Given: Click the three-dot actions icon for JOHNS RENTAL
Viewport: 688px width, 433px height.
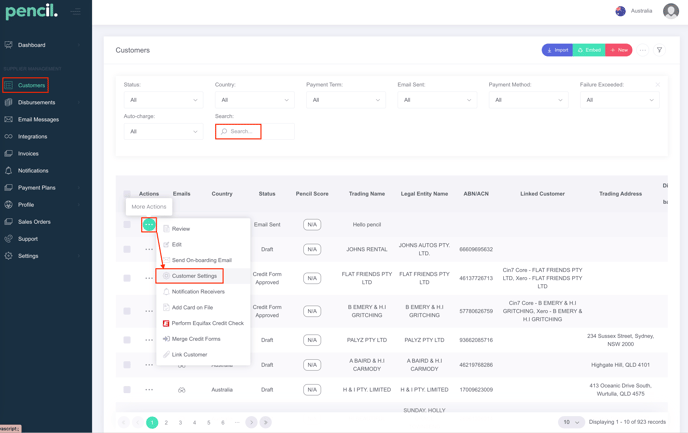Looking at the screenshot, I should point(149,249).
